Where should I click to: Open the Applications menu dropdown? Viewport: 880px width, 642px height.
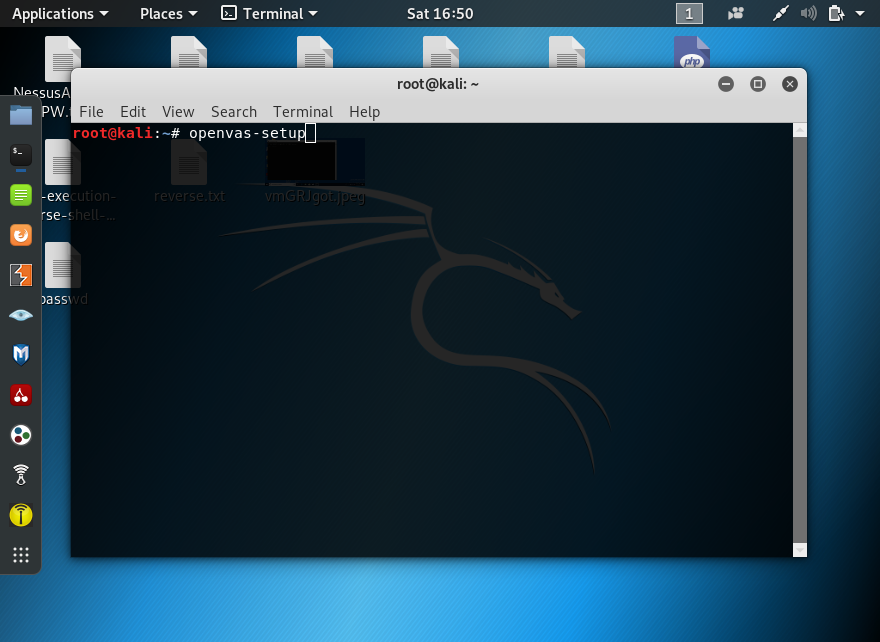tap(60, 13)
